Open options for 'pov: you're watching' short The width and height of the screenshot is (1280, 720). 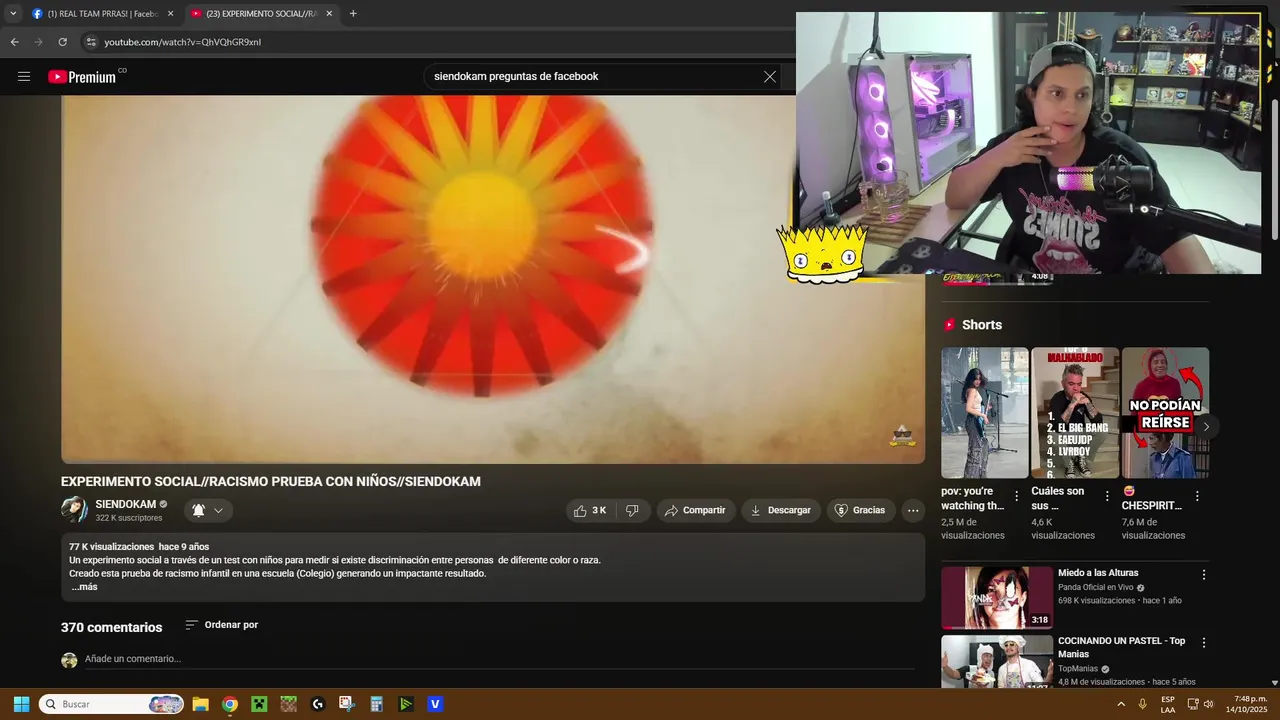[x=1017, y=496]
